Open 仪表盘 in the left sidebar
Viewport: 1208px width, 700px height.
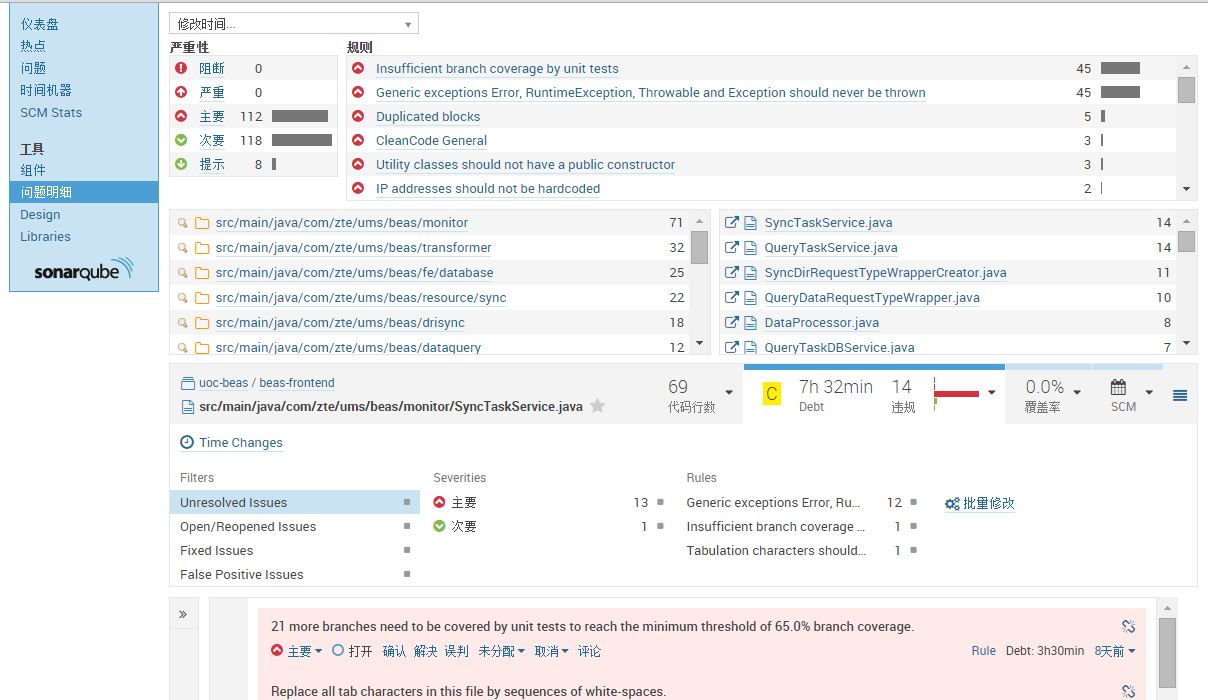(39, 24)
